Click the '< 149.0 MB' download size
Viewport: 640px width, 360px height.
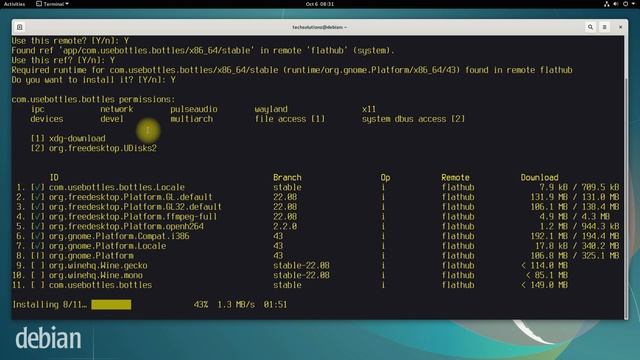coord(544,285)
